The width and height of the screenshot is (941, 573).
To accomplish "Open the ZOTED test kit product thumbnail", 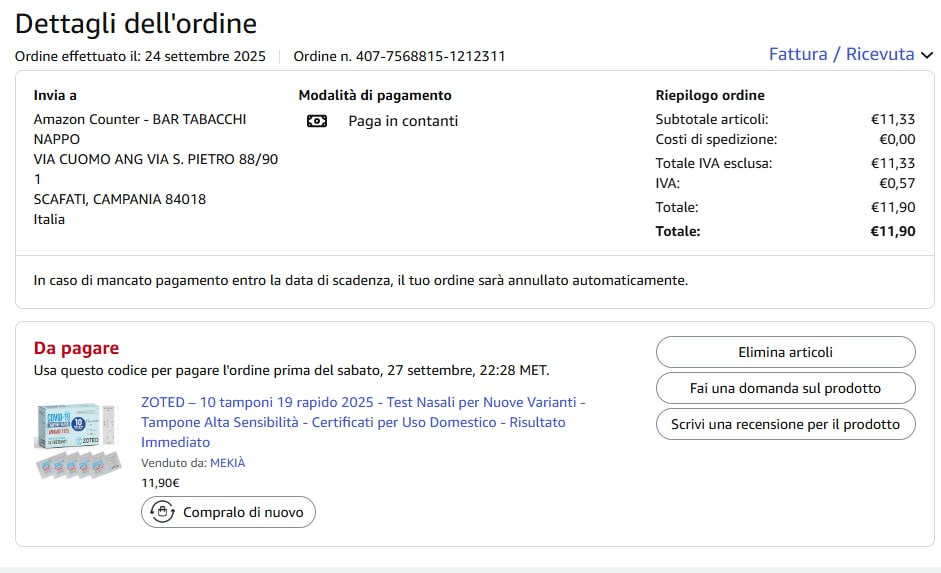I will coord(78,440).
